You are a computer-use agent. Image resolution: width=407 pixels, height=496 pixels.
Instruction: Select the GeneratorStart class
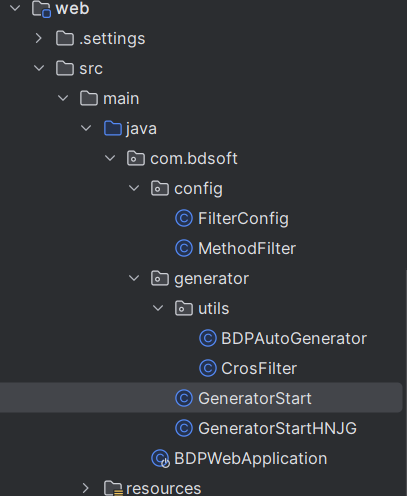click(201, 398)
